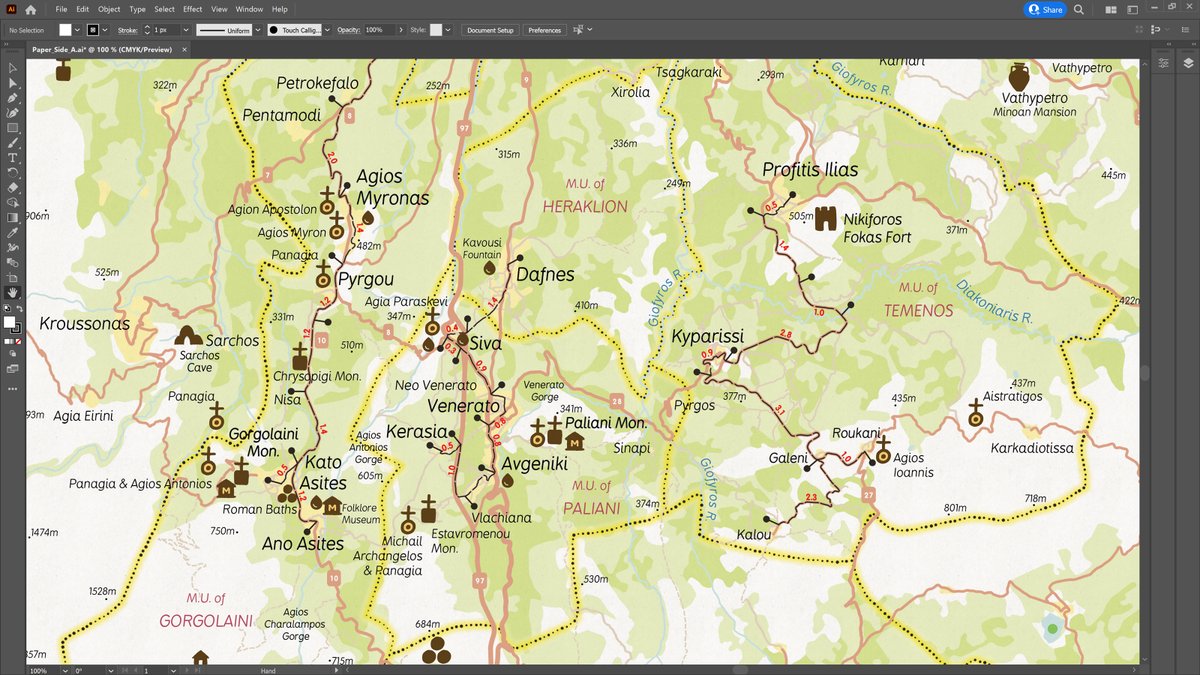Select the Artboard tool
Screen dimensions: 1200x675
[x=13, y=277]
